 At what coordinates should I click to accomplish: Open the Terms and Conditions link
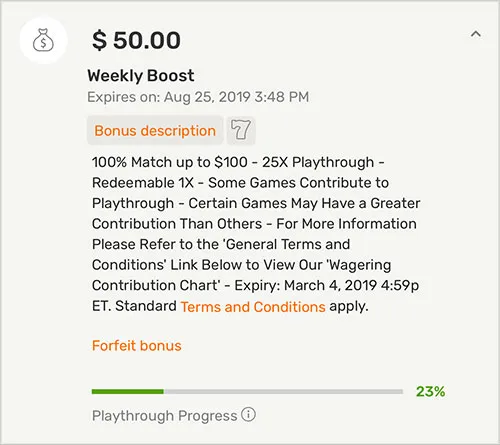253,306
